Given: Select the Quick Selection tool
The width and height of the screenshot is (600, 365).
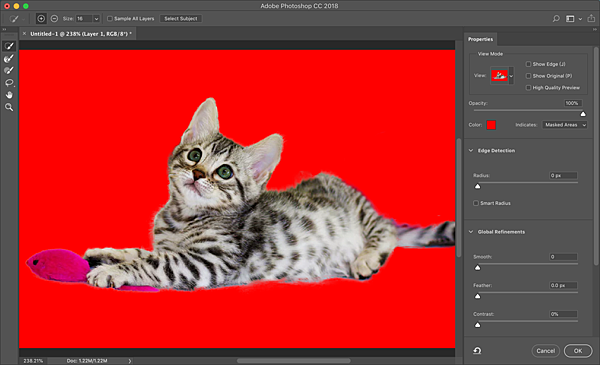Looking at the screenshot, I should pos(9,46).
